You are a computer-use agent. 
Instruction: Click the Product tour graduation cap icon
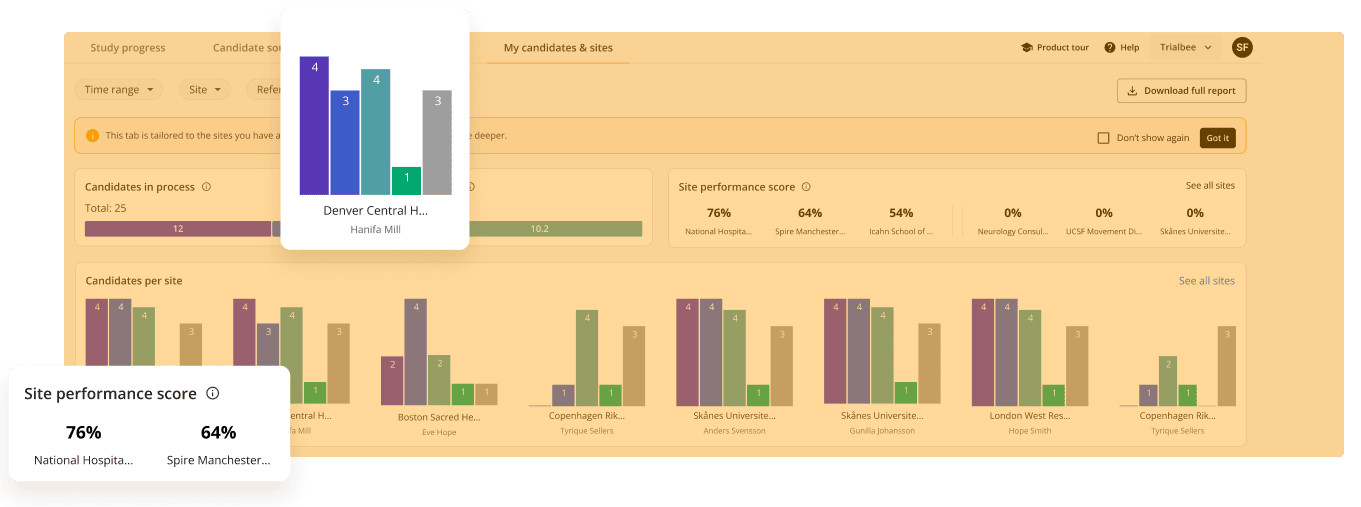pyautogui.click(x=1026, y=48)
